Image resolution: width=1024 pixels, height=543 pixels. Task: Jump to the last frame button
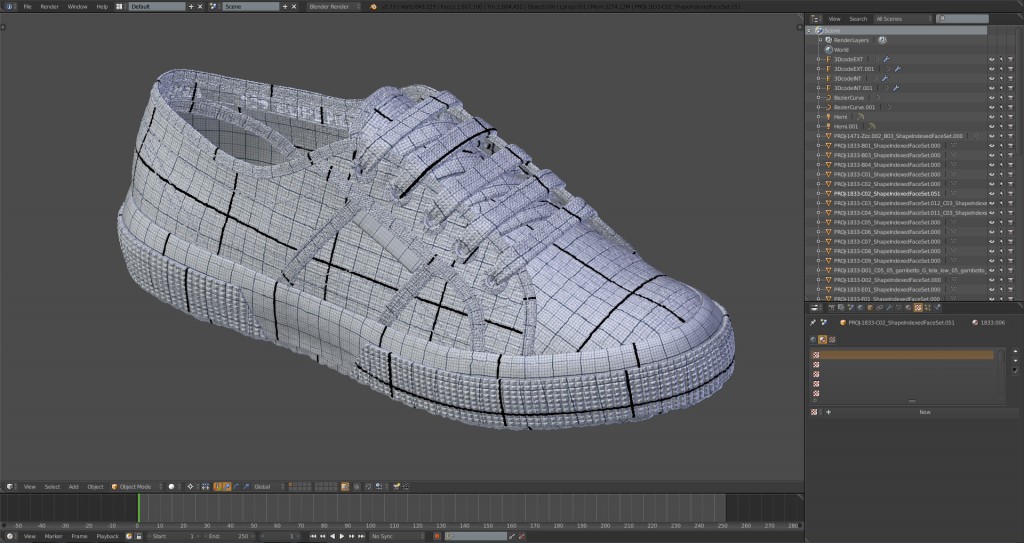tap(361, 536)
